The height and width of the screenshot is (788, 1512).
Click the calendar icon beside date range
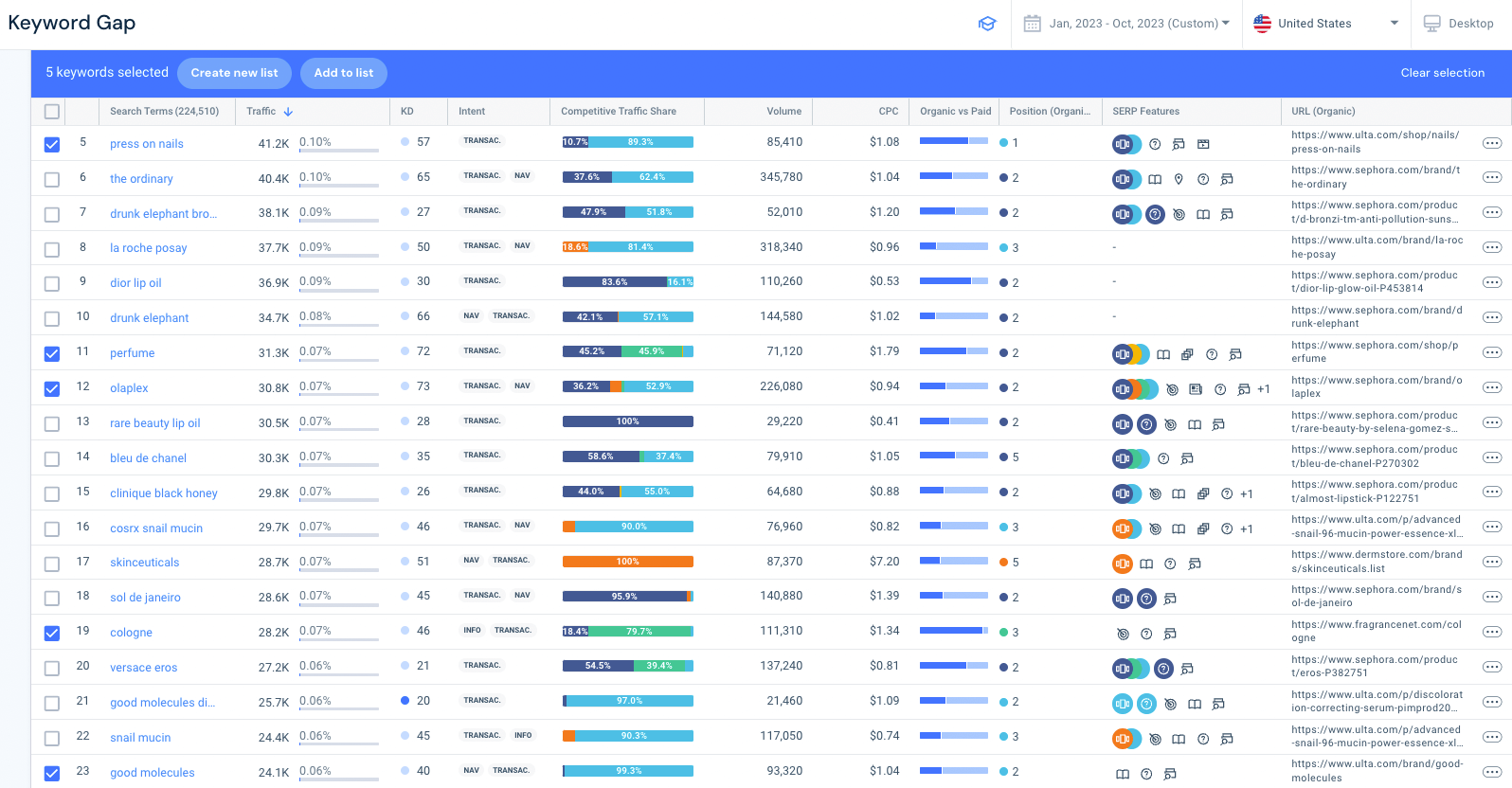(x=1033, y=23)
